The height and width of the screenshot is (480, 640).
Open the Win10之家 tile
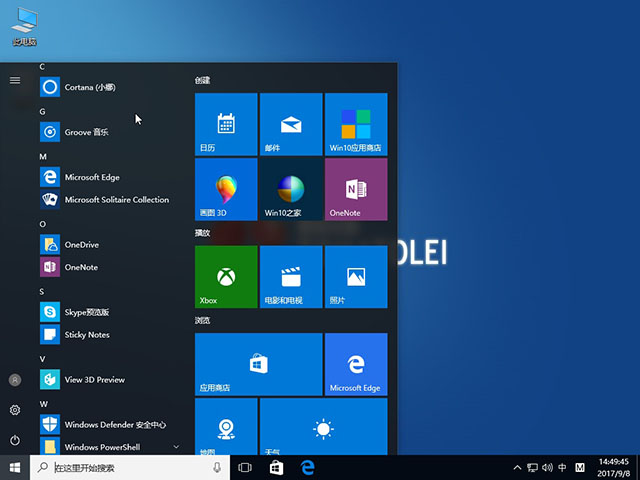[291, 189]
